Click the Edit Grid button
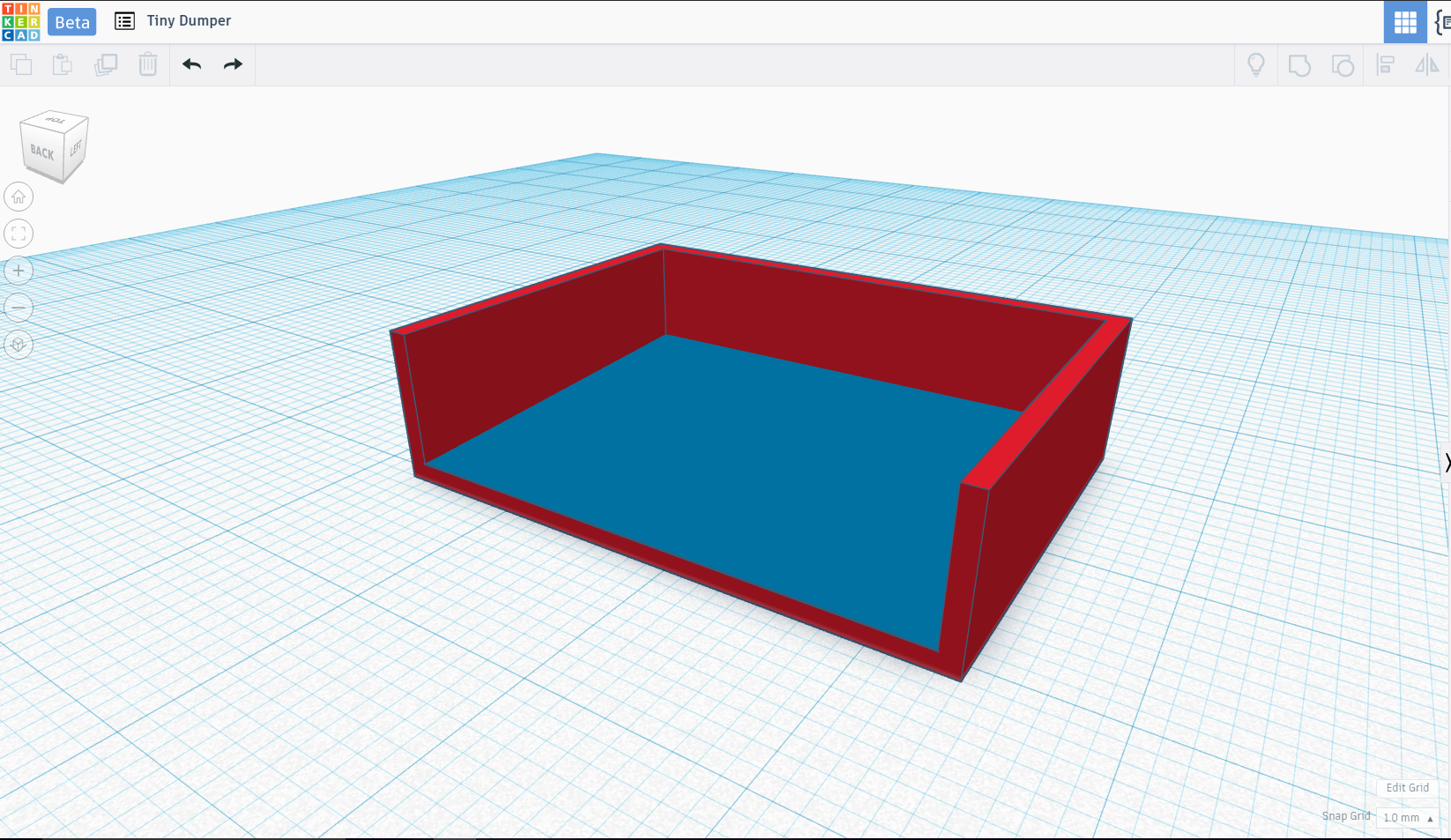The height and width of the screenshot is (840, 1451). (1407, 788)
